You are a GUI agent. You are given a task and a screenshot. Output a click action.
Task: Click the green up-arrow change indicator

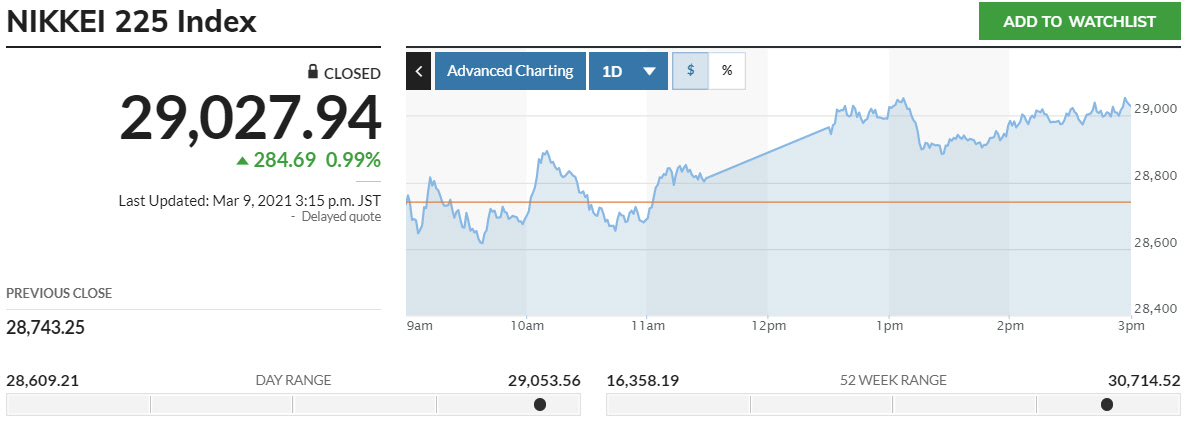point(242,160)
